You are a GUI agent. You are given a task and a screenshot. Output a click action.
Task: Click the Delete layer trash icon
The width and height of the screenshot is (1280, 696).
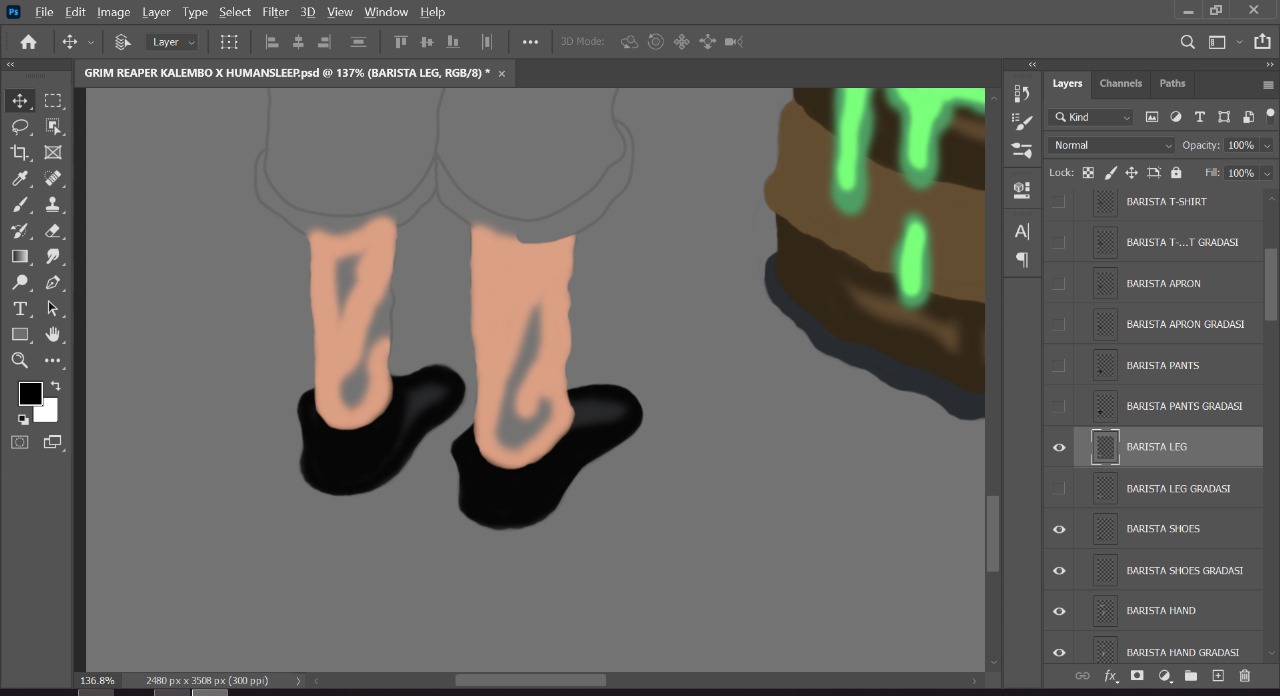[x=1245, y=676]
